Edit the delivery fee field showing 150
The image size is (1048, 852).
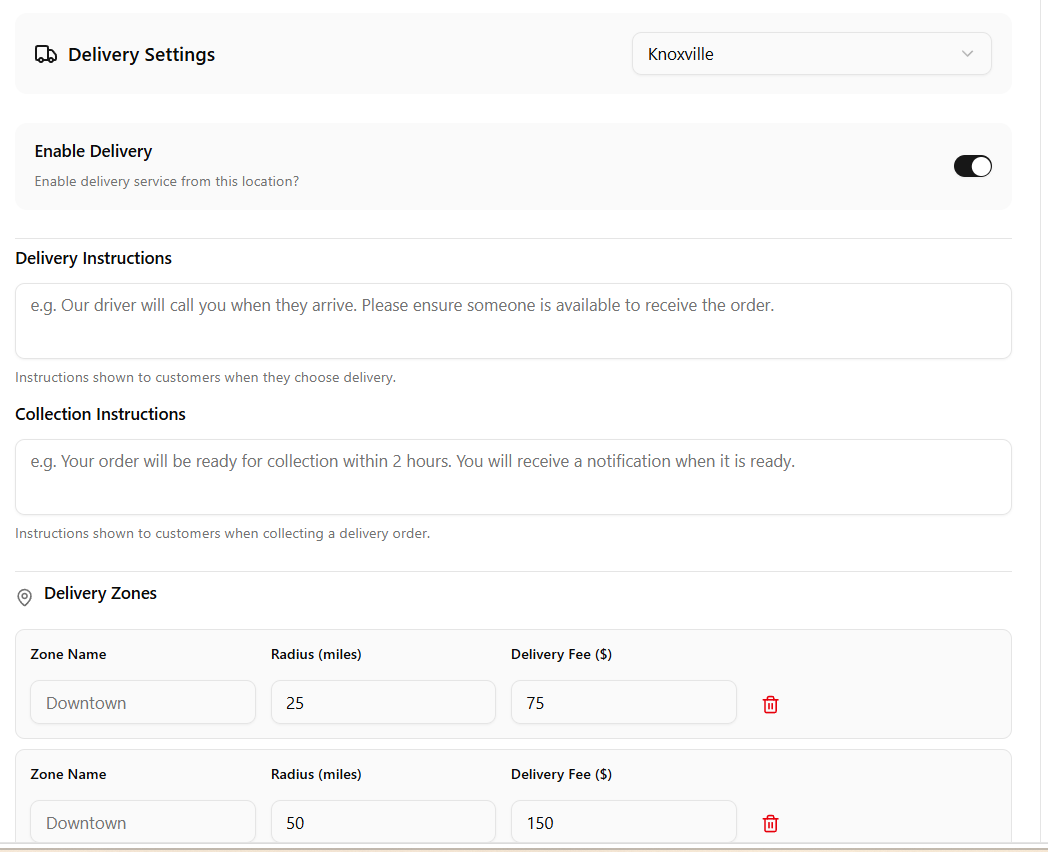[624, 822]
